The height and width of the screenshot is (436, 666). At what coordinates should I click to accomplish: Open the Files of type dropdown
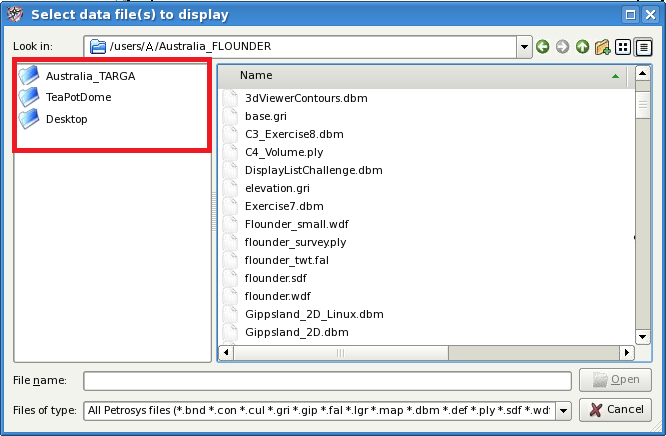pyautogui.click(x=563, y=410)
